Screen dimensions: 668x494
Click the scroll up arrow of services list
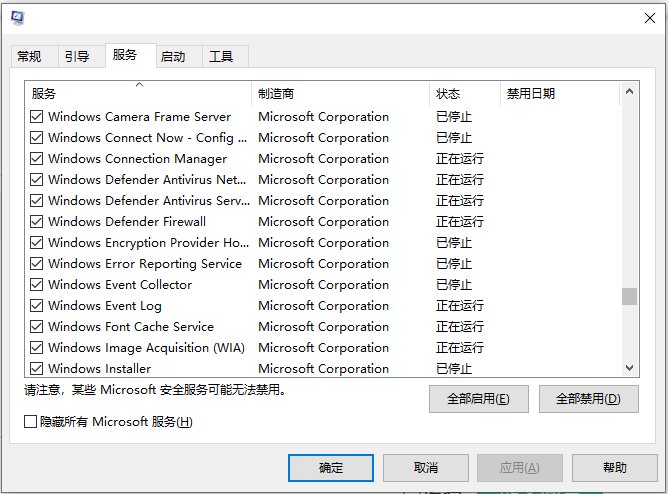[629, 91]
